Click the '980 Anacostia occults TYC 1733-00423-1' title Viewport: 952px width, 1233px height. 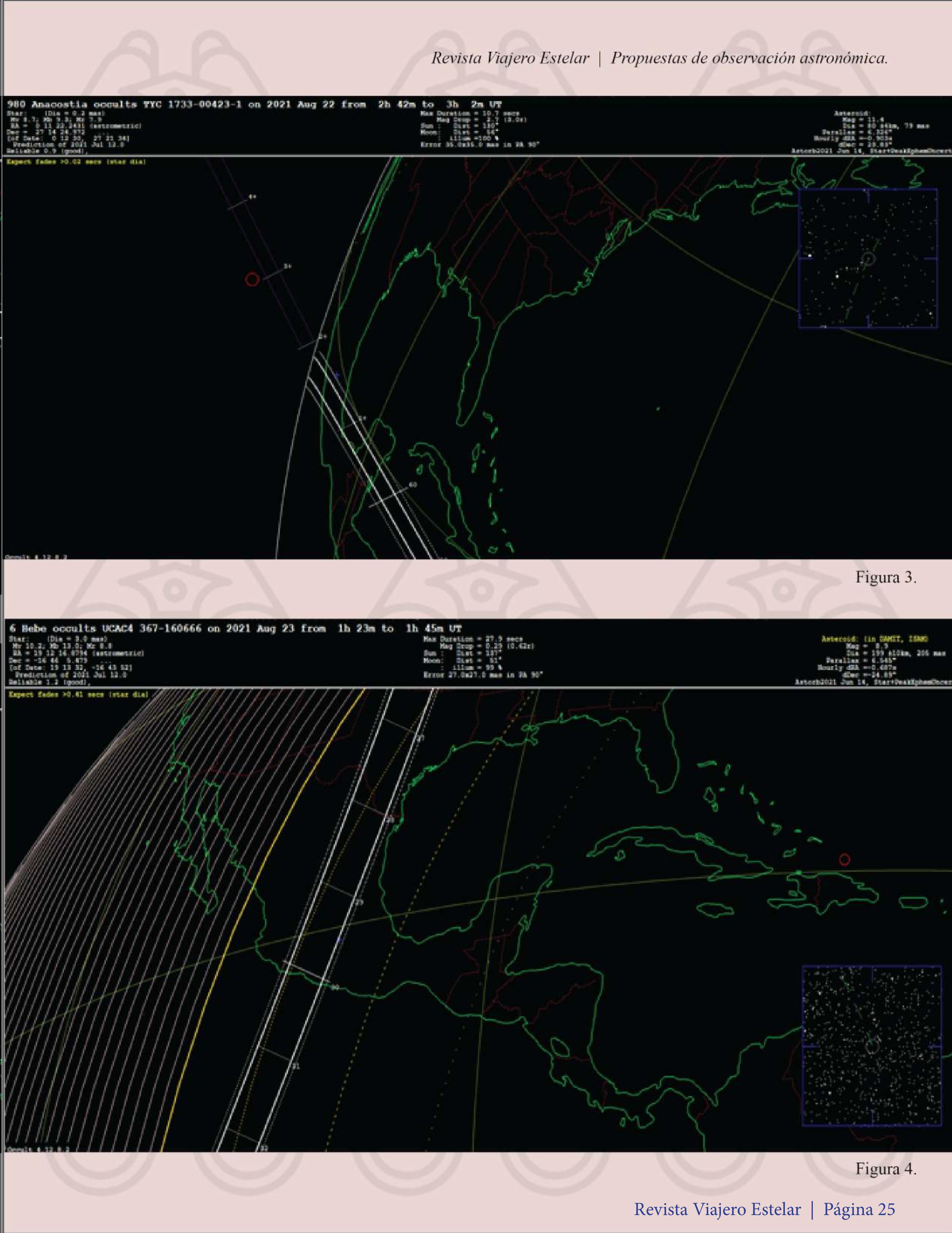(x=124, y=105)
